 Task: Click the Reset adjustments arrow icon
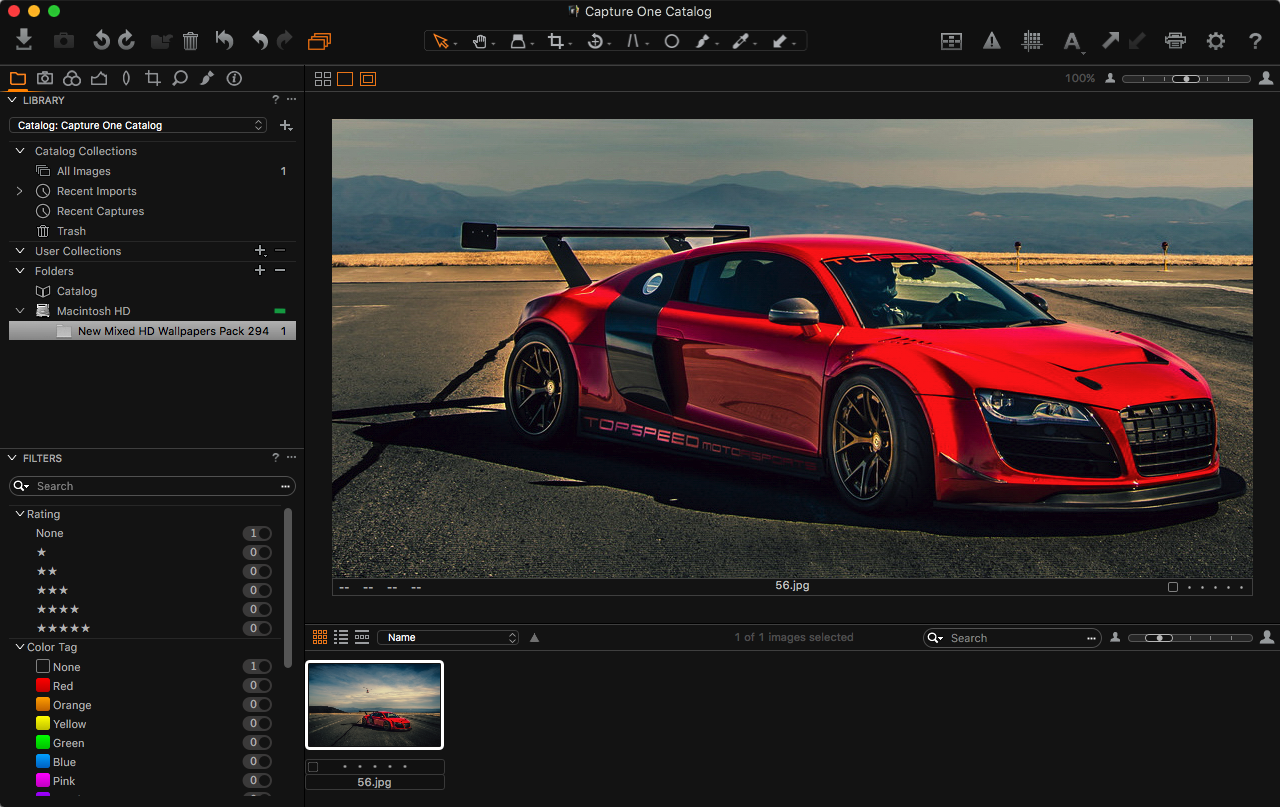coord(225,40)
